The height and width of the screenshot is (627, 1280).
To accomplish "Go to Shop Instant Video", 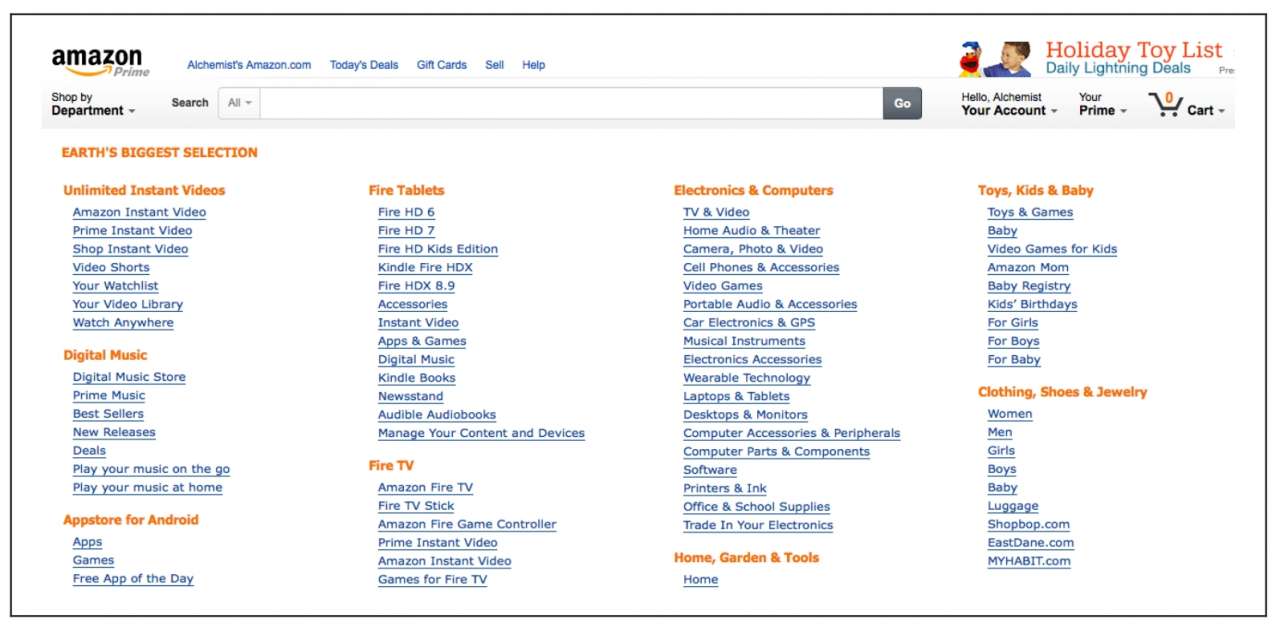I will point(130,249).
